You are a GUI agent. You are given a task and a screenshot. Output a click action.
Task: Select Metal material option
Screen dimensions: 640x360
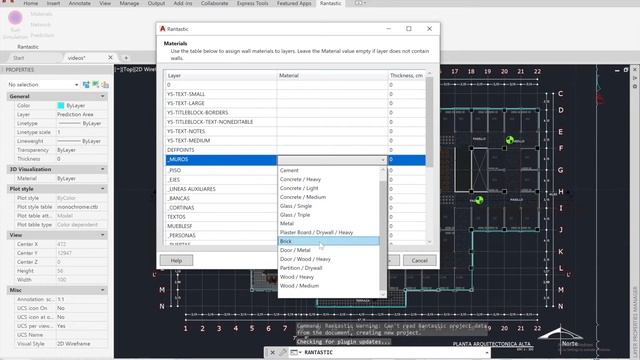[x=329, y=223]
